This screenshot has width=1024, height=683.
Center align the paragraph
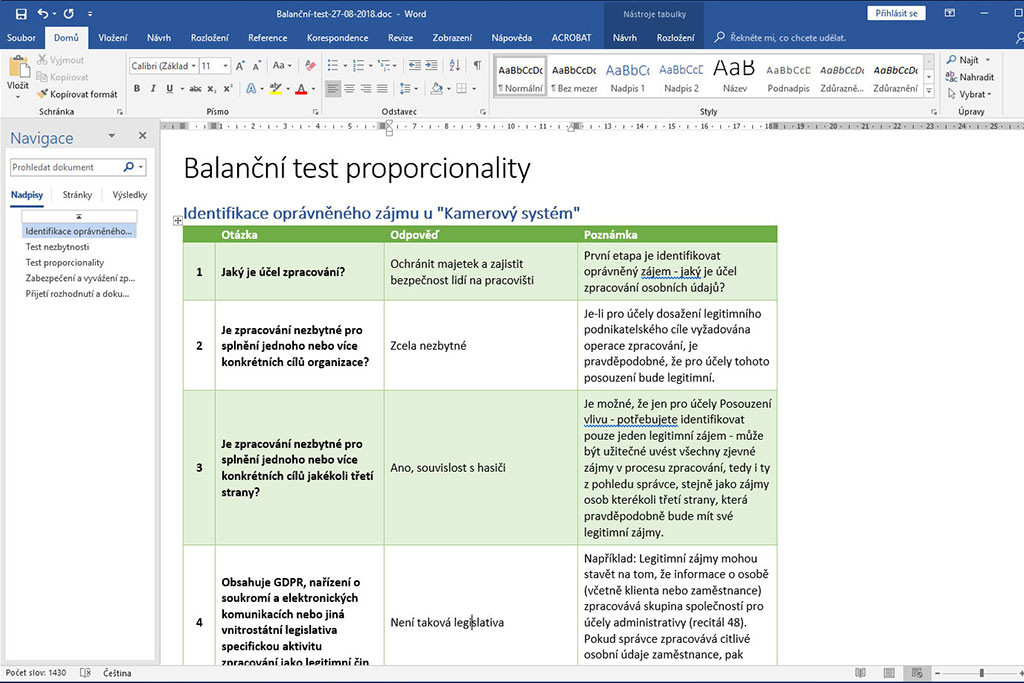349,89
